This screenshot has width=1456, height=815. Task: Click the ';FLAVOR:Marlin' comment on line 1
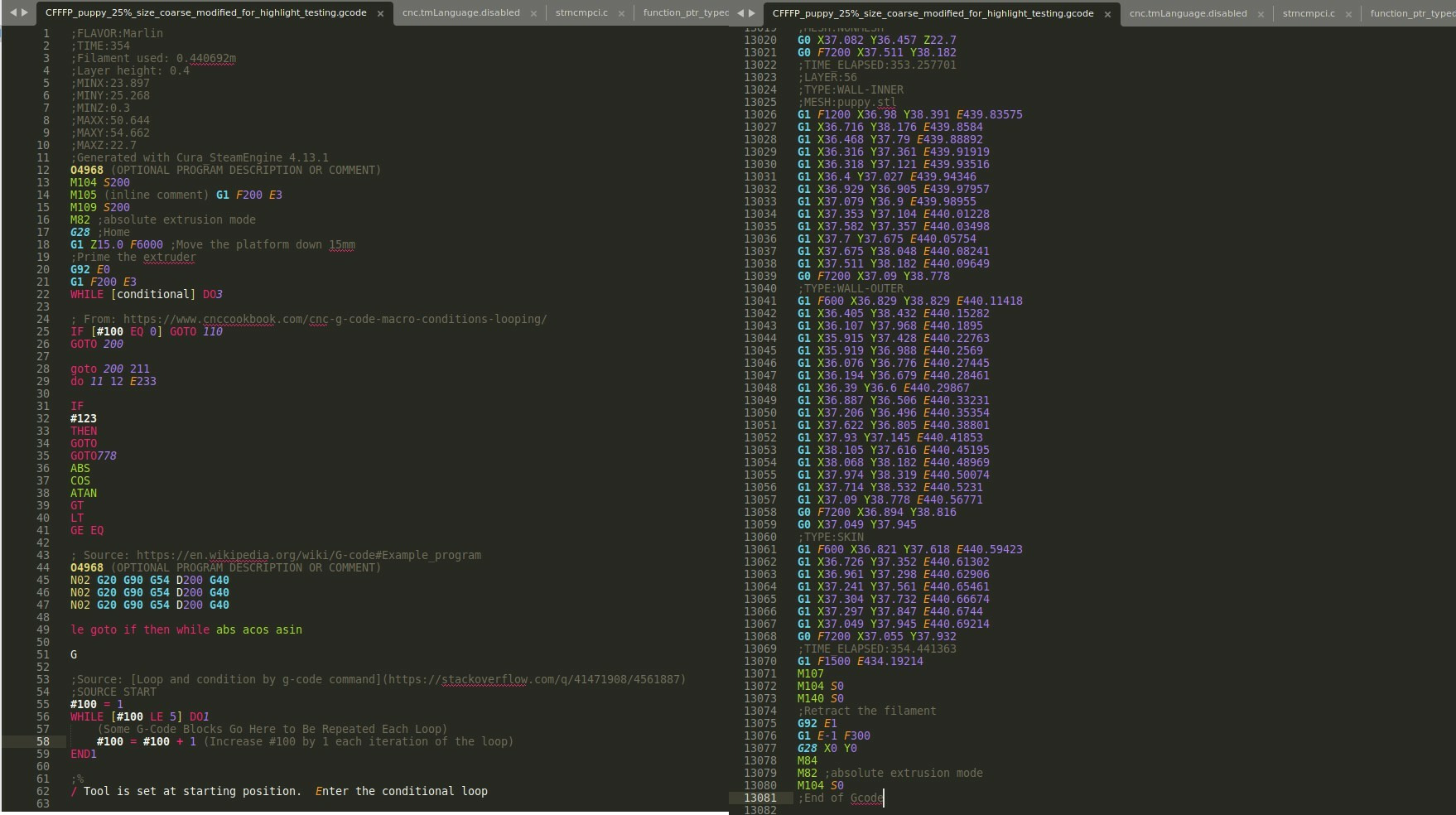[x=116, y=33]
